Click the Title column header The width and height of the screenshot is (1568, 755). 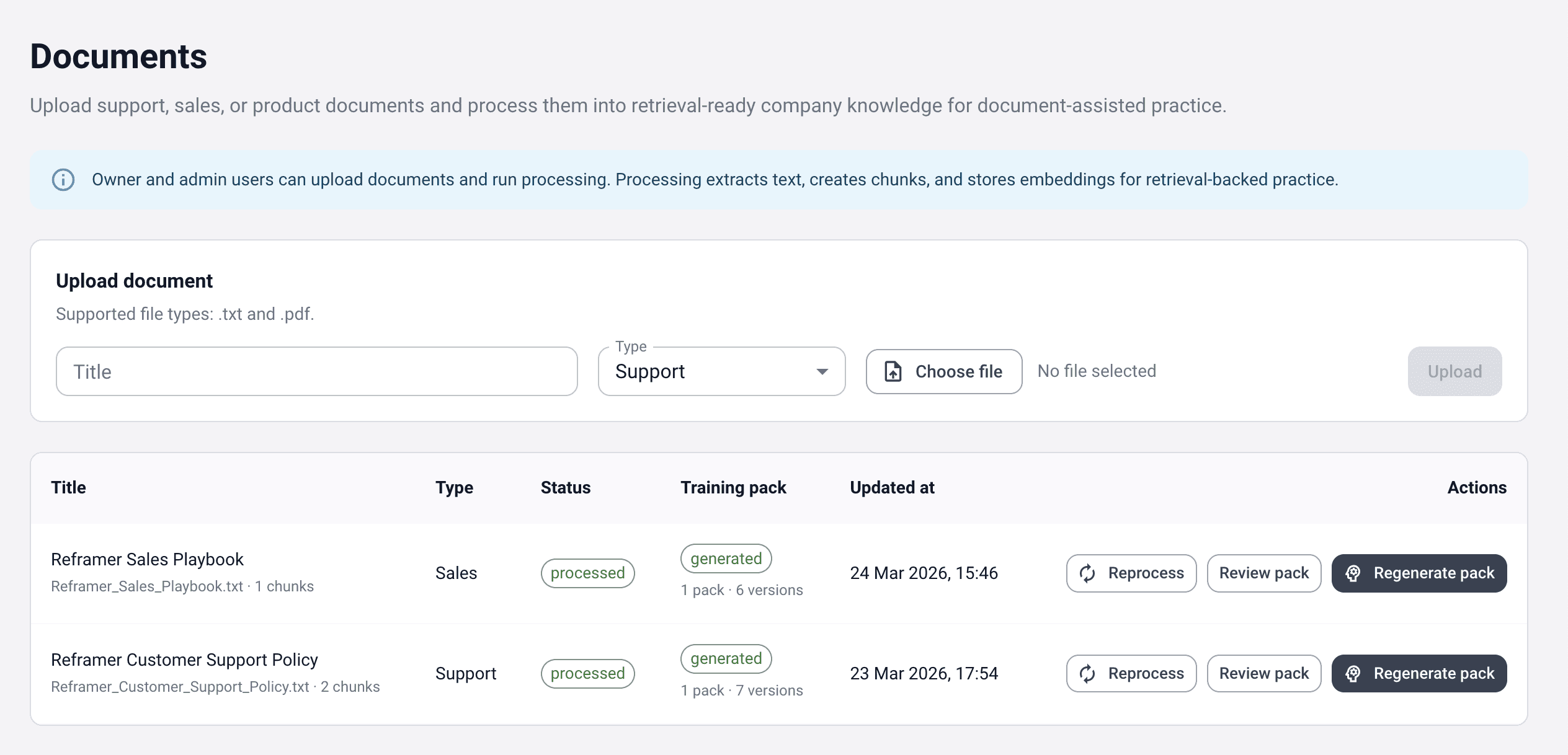click(x=68, y=488)
